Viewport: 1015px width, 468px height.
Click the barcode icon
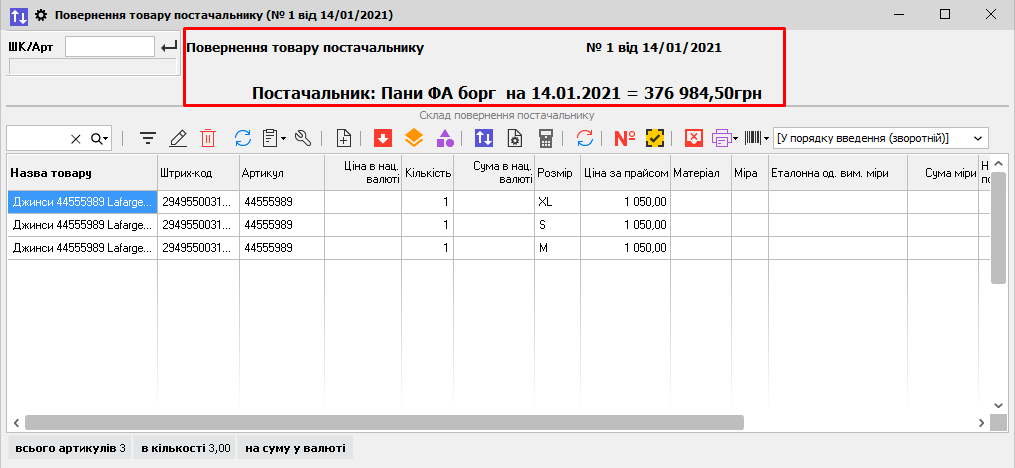[753, 138]
